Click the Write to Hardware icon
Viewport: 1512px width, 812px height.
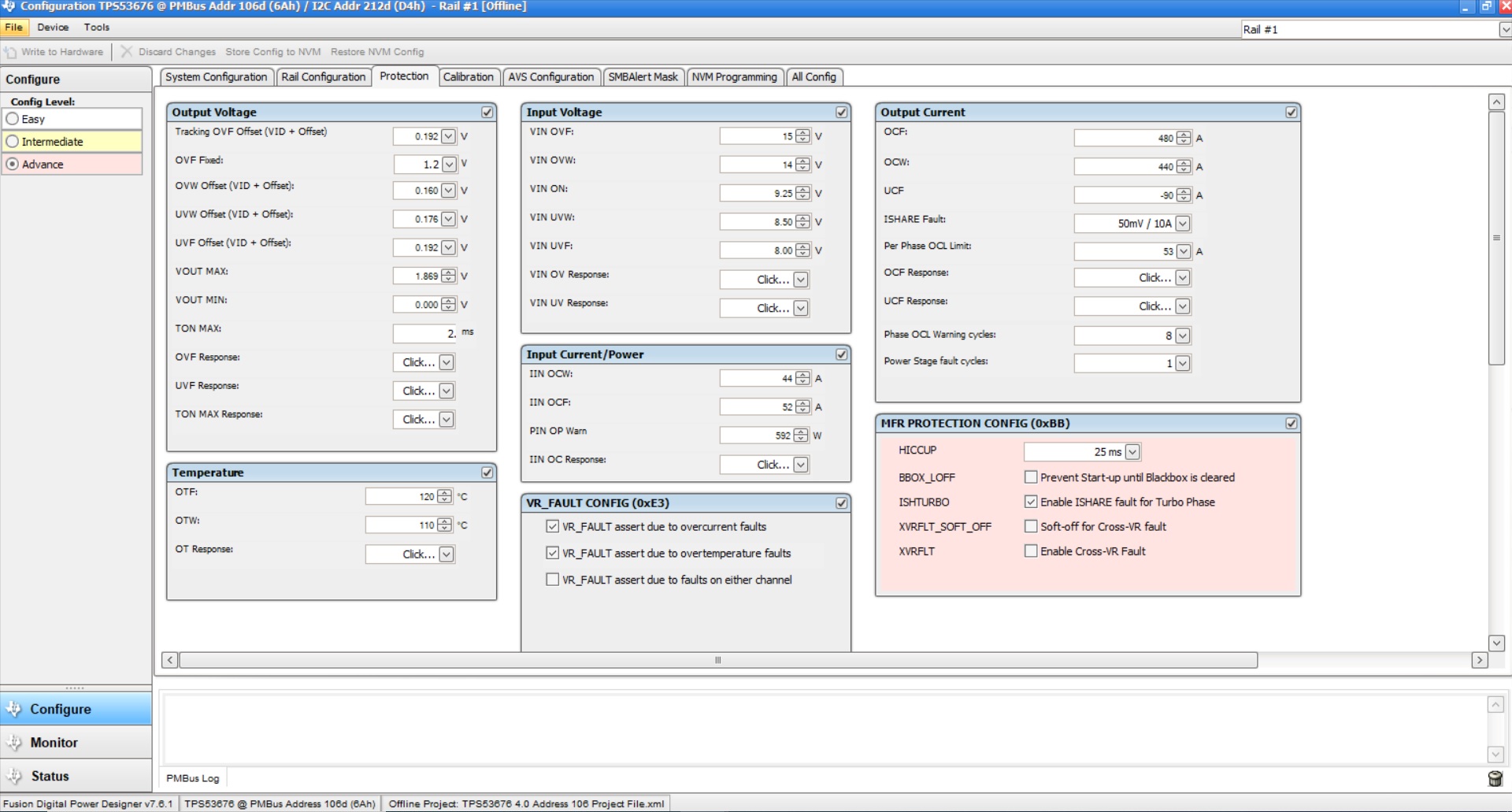[10, 52]
